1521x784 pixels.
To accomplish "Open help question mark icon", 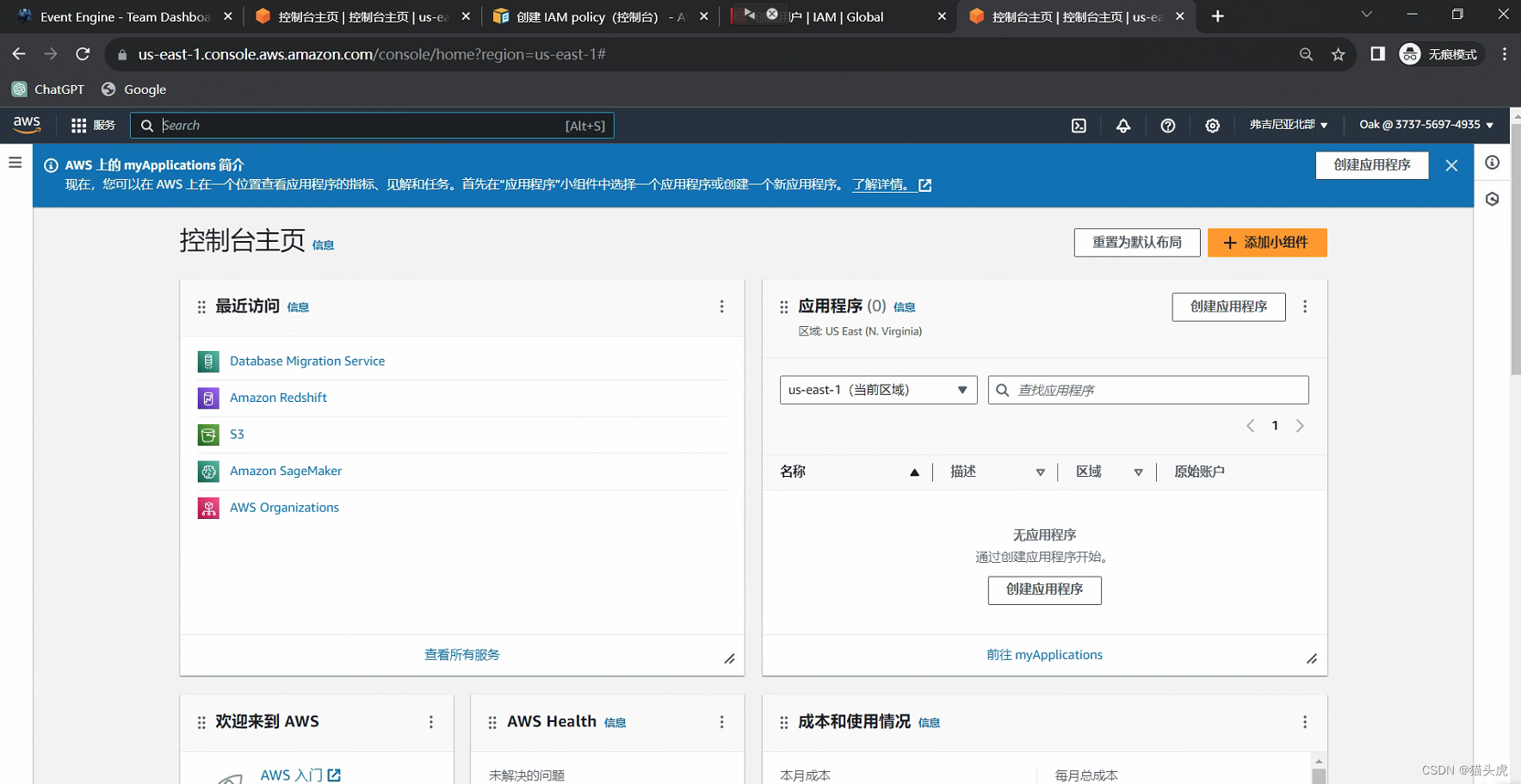I will [x=1168, y=126].
